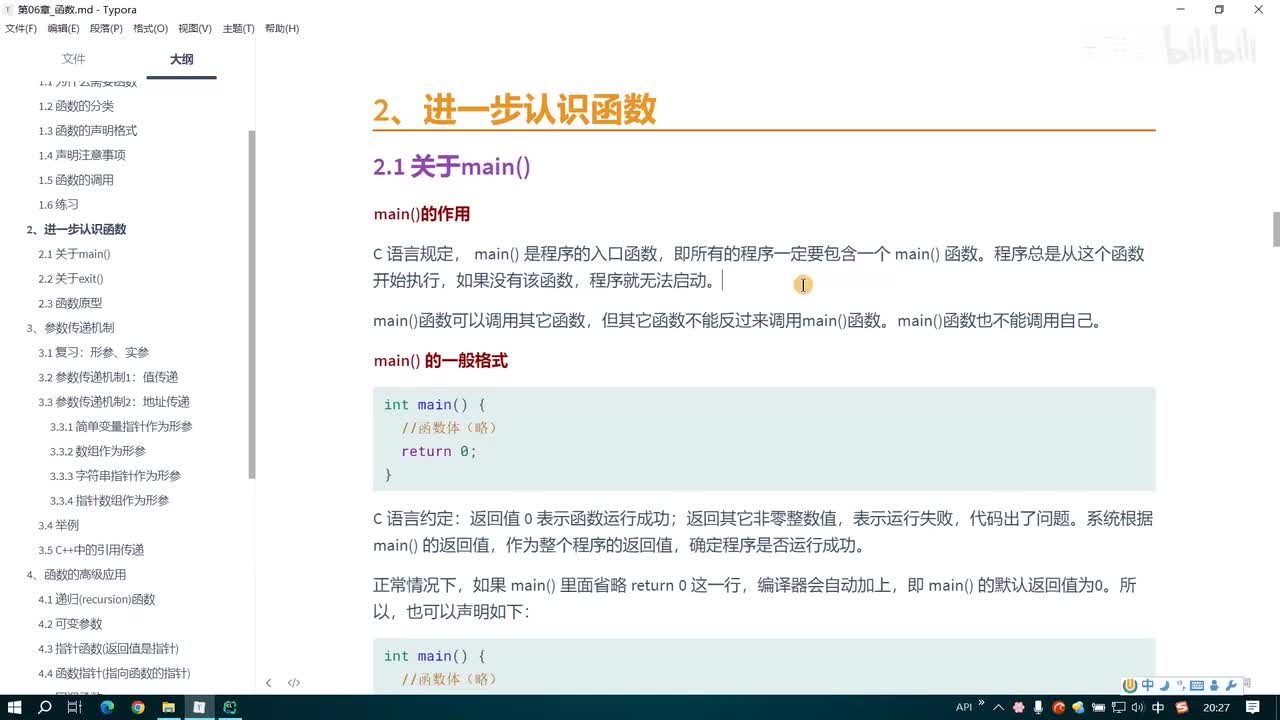The image size is (1280, 720).
Task: Launch Microsoft Edge from taskbar
Action: (107, 707)
